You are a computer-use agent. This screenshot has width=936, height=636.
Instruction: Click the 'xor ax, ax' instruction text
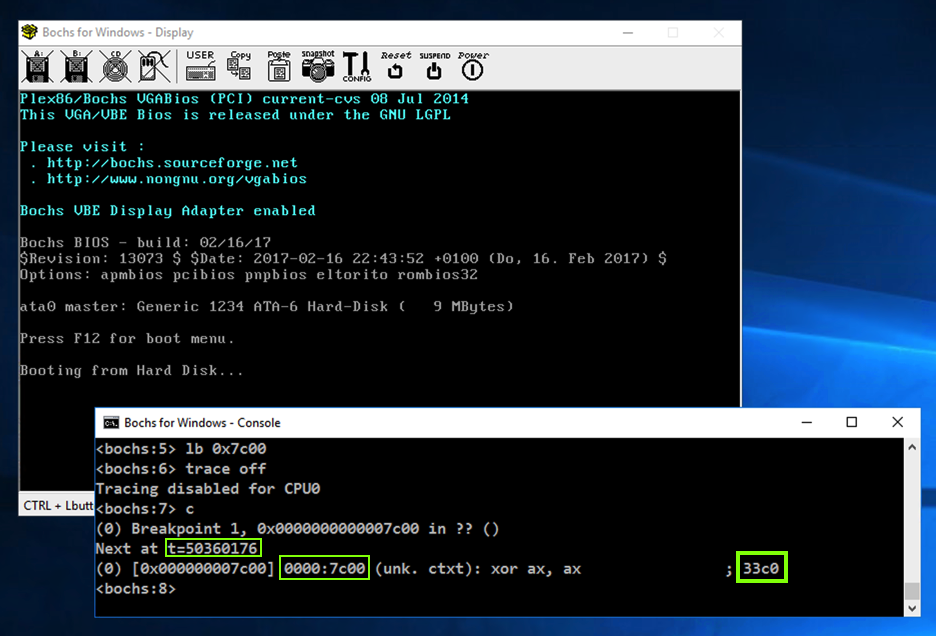[x=535, y=569]
